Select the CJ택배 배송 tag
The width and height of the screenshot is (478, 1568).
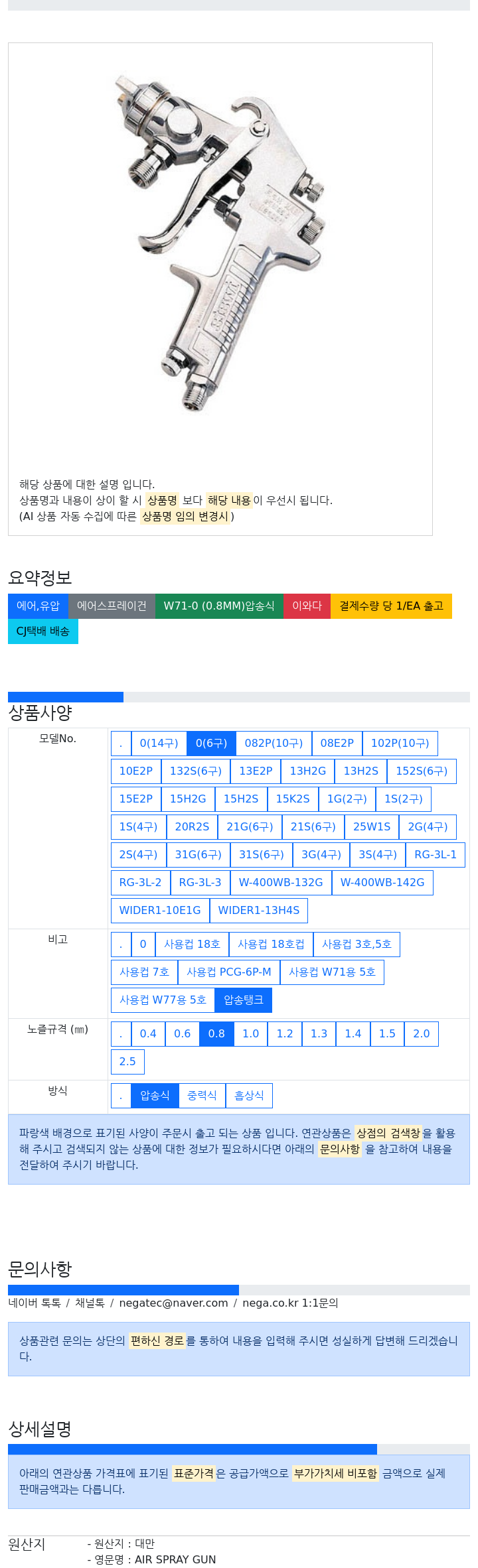click(43, 631)
